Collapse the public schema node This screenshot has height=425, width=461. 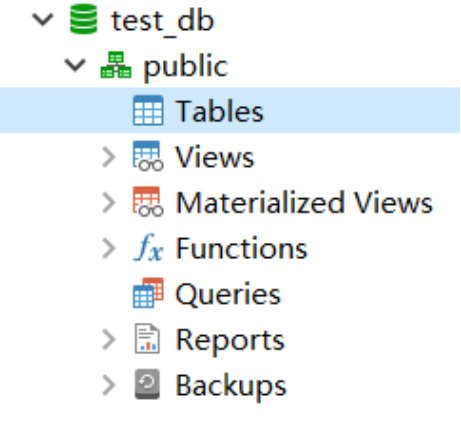point(75,65)
